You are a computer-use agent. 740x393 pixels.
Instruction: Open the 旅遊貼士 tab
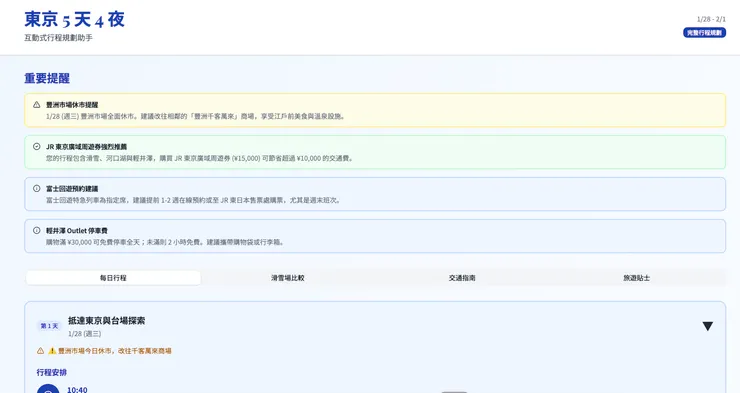pos(637,278)
